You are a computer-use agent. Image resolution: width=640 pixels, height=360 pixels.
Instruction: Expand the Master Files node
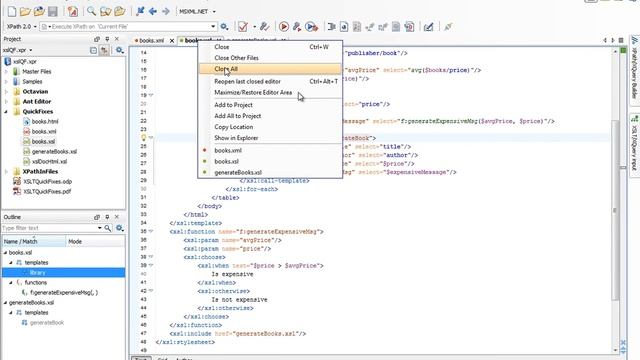[x=6, y=71]
